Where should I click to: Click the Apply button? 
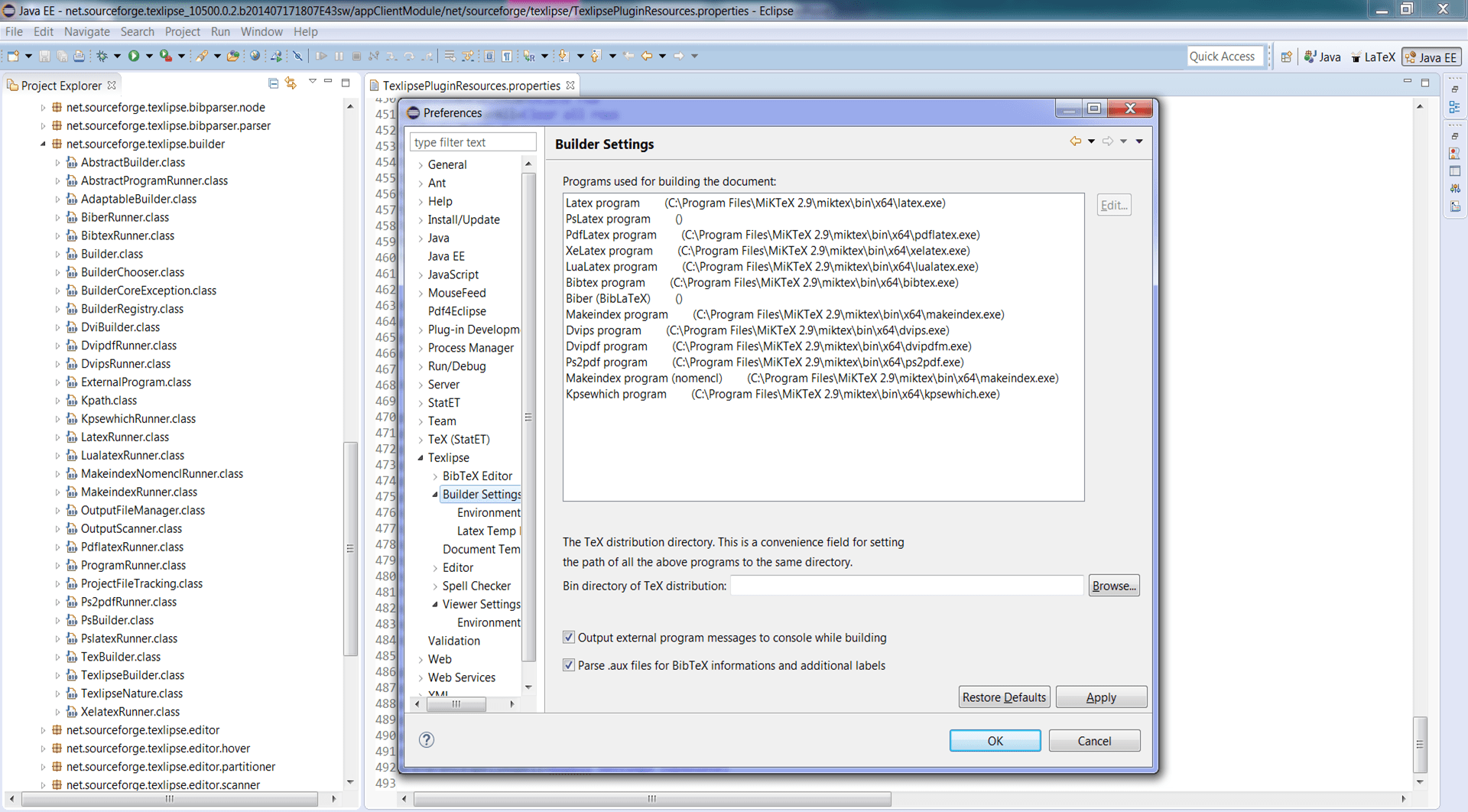tap(1101, 697)
